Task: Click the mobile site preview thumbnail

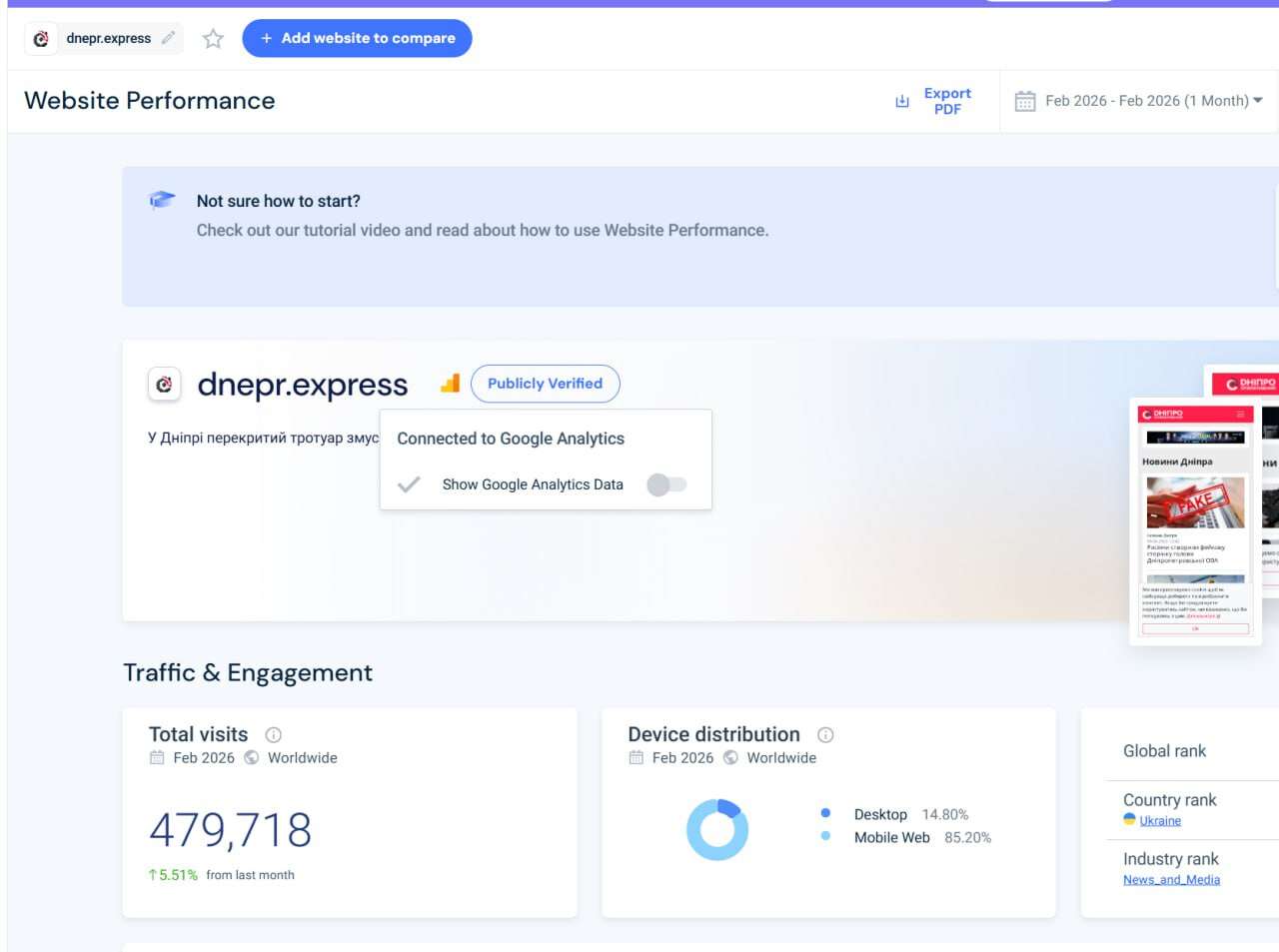Action: point(1195,521)
